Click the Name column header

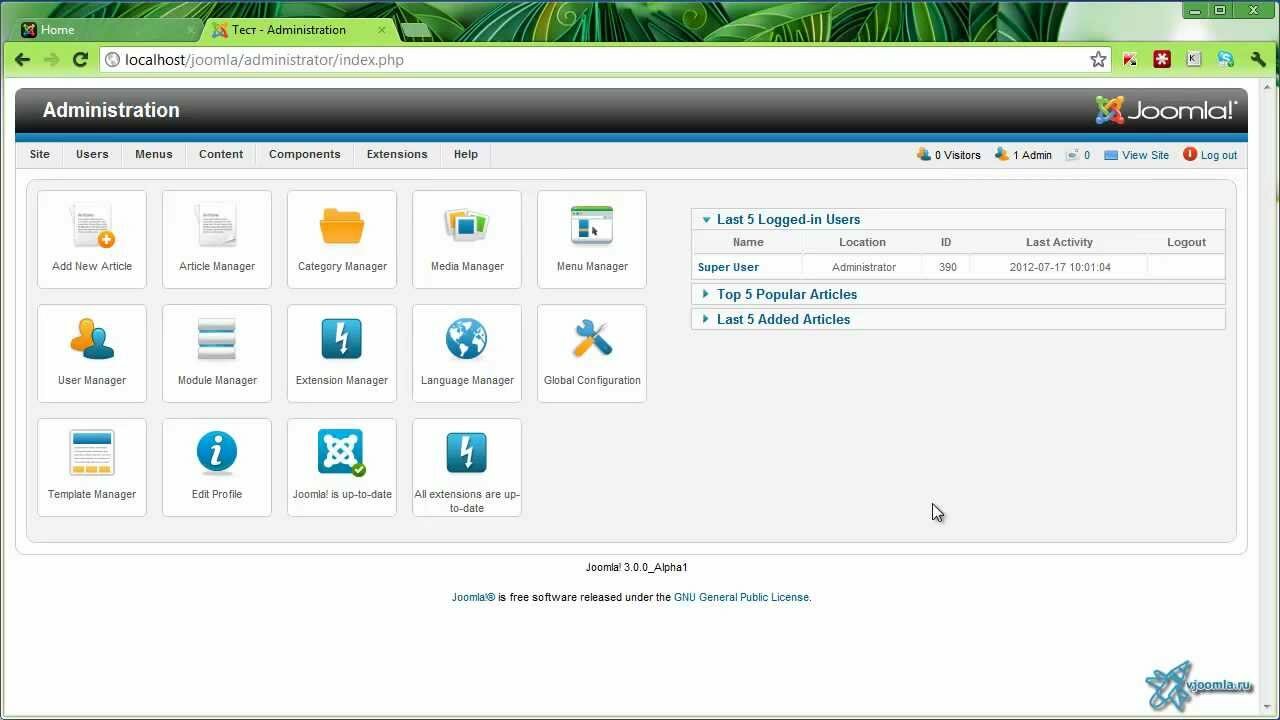pyautogui.click(x=748, y=242)
